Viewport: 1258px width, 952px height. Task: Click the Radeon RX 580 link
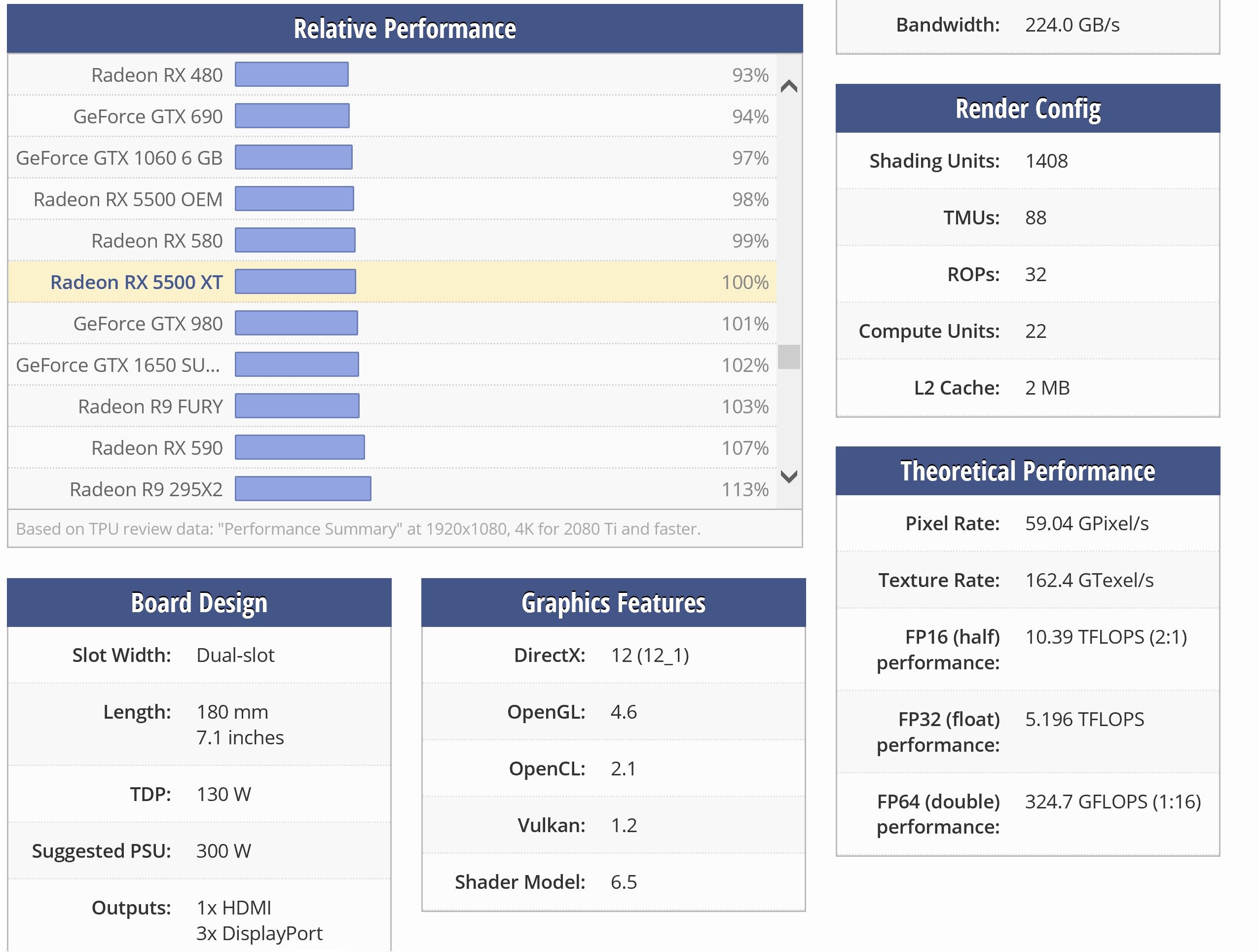pyautogui.click(x=157, y=241)
